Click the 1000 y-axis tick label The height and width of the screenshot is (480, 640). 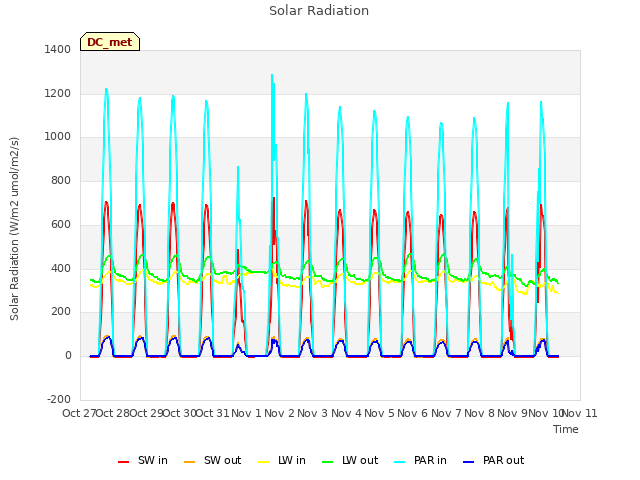pyautogui.click(x=58, y=137)
